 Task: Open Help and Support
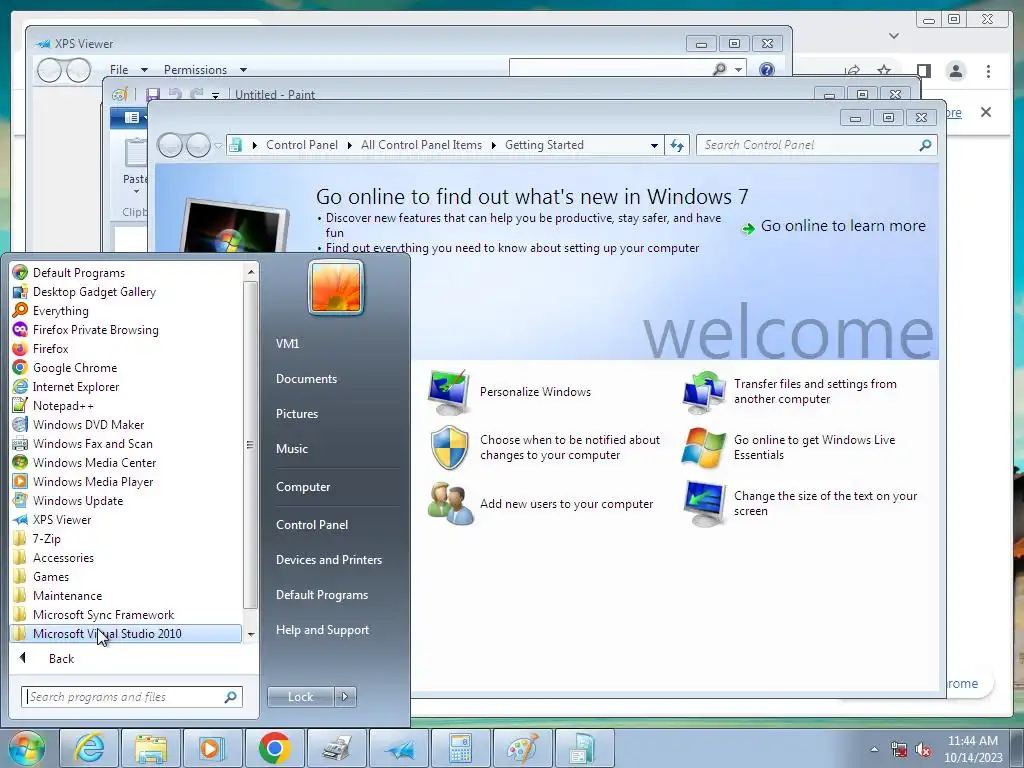tap(322, 630)
